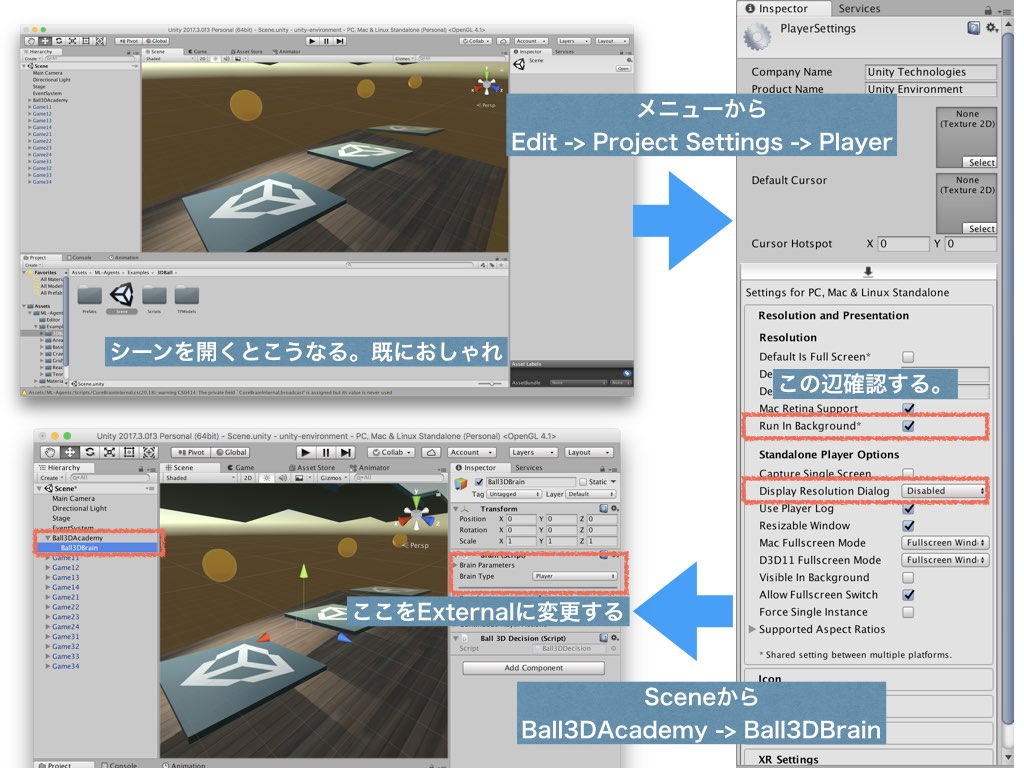Toggle the Use Player Log checkbox
The height and width of the screenshot is (768, 1024).
click(x=908, y=508)
